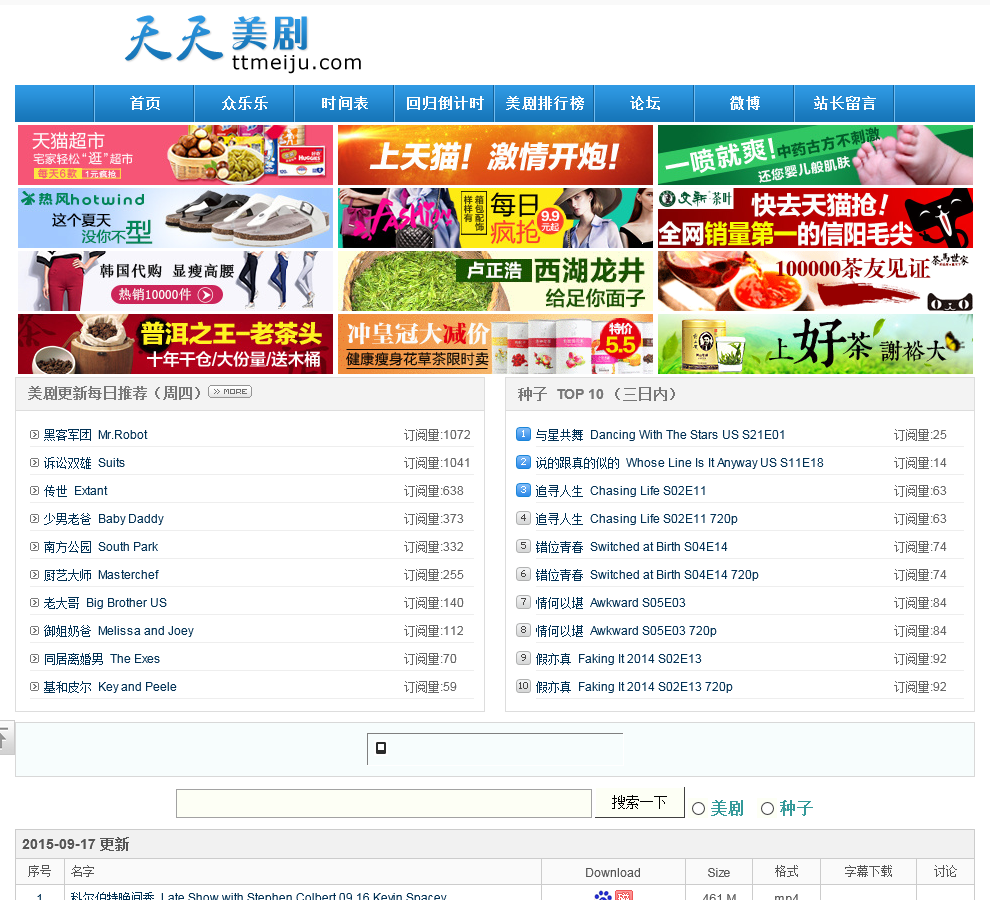Open Switched at Birth S04E14 720p link
The height and width of the screenshot is (900, 990).
click(x=647, y=575)
